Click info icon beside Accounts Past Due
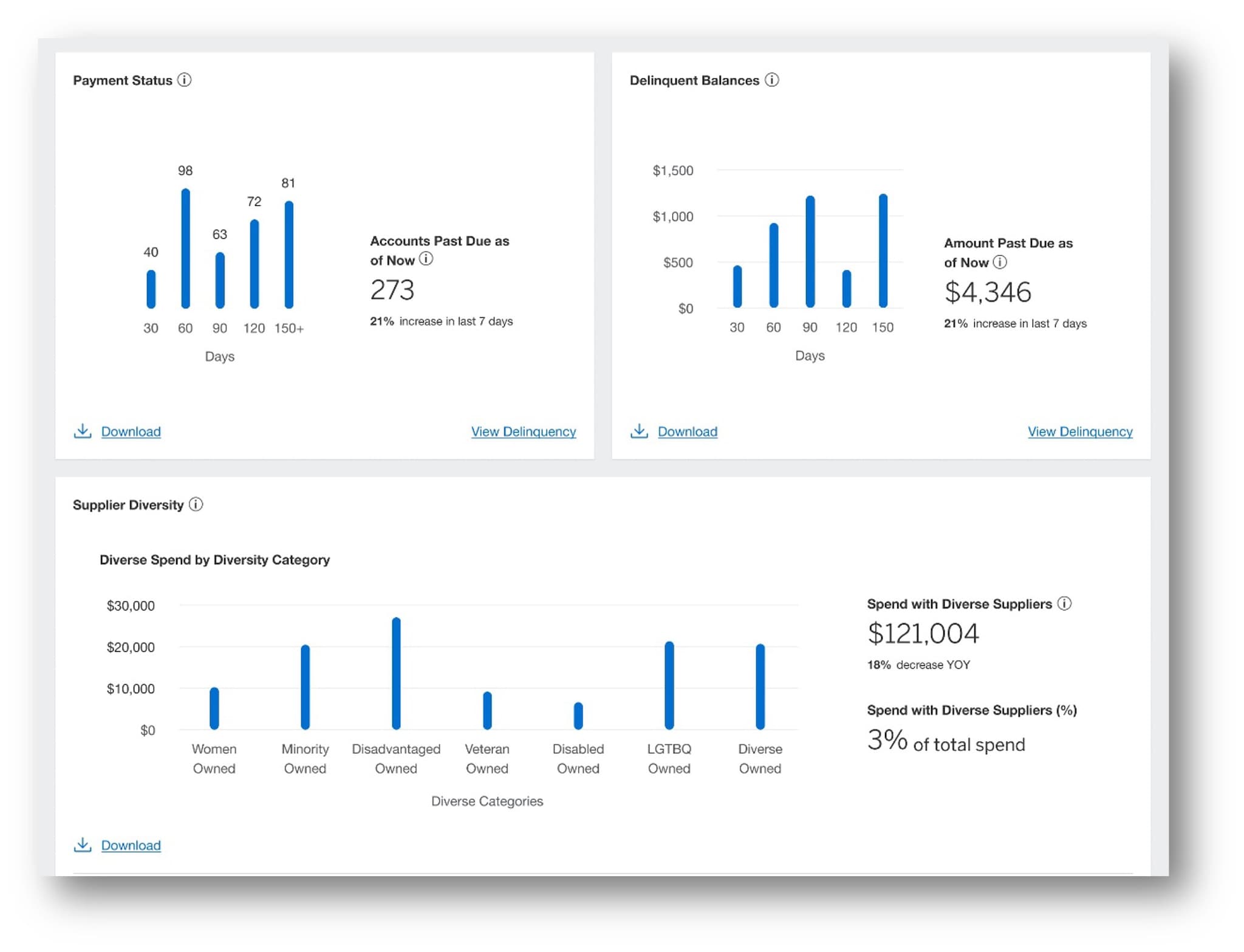 (426, 259)
